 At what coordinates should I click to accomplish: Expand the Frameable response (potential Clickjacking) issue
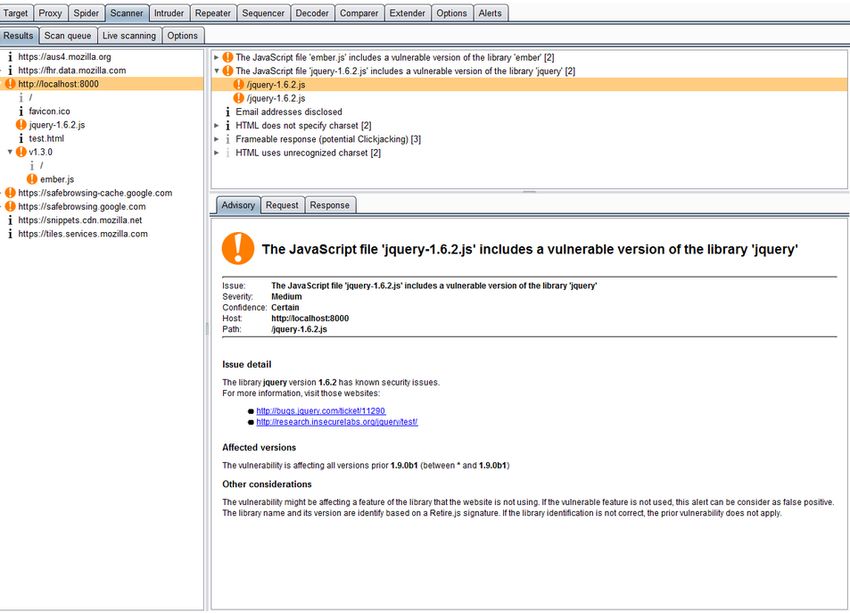[216, 139]
